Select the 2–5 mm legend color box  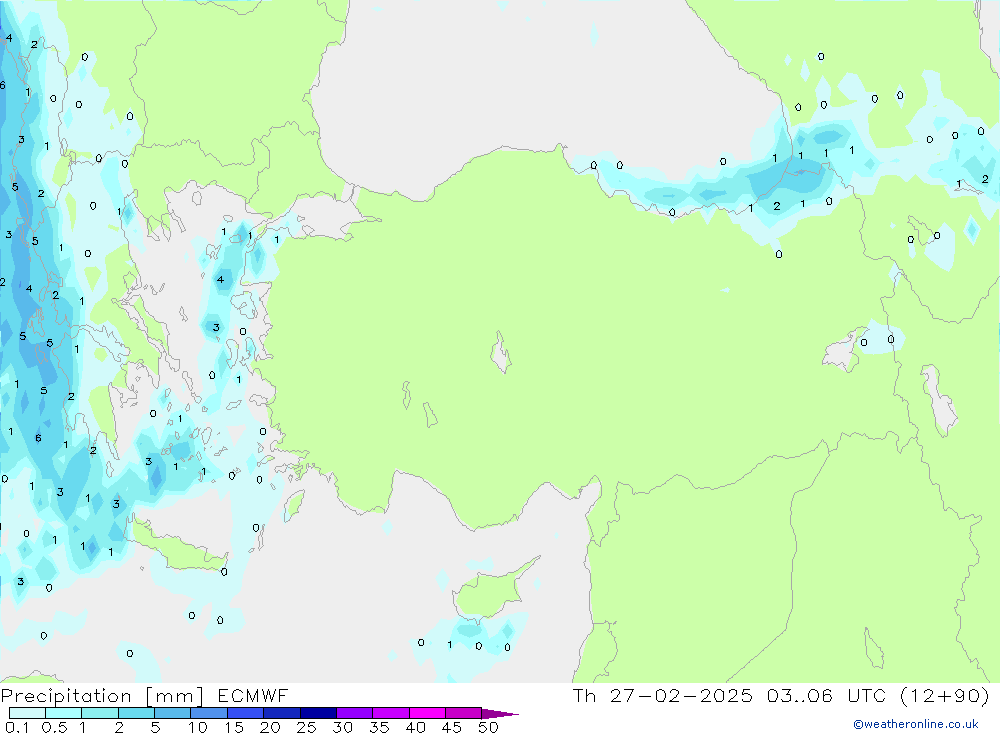click(136, 713)
